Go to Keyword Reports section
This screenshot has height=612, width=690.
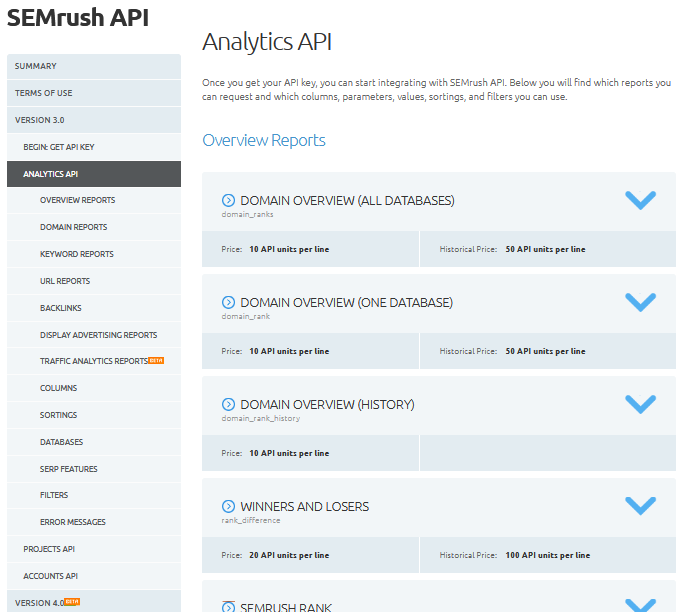point(77,254)
